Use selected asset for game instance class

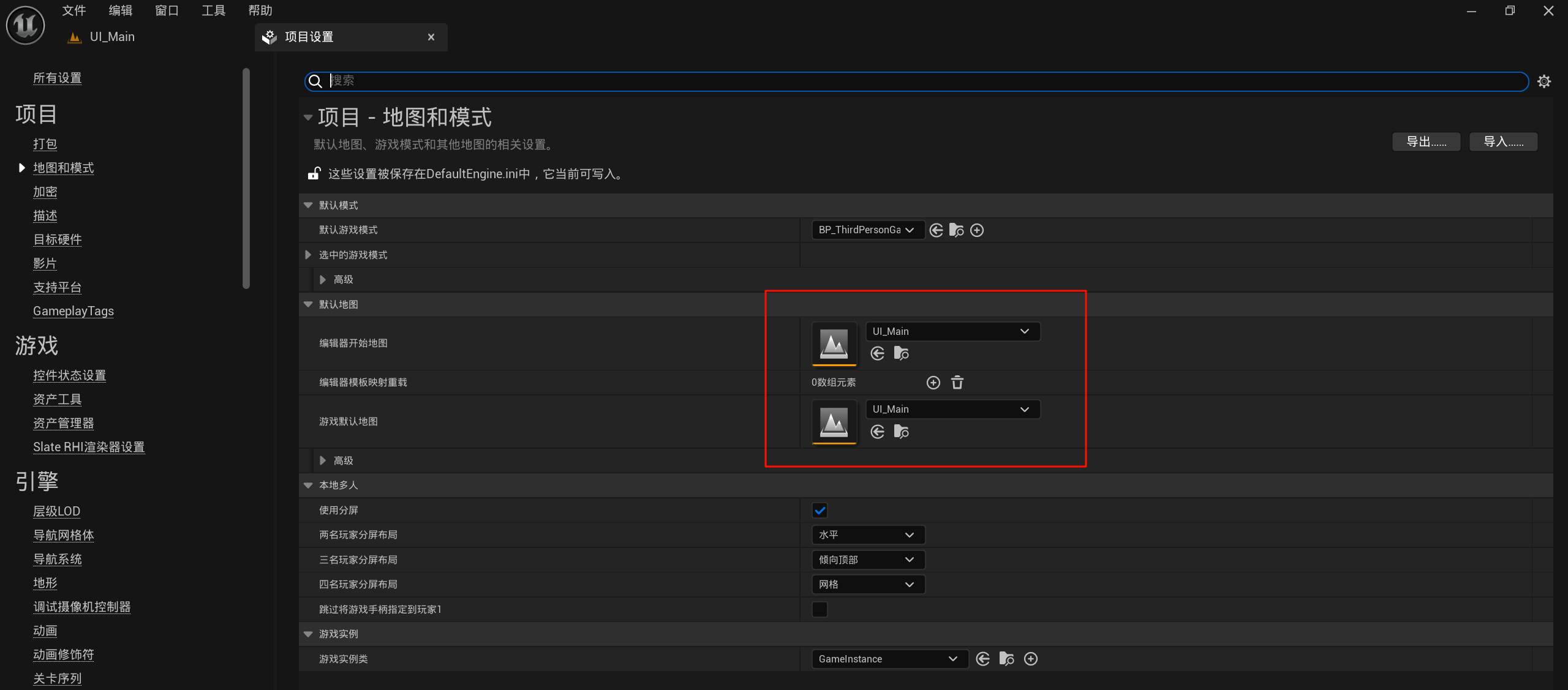982,659
